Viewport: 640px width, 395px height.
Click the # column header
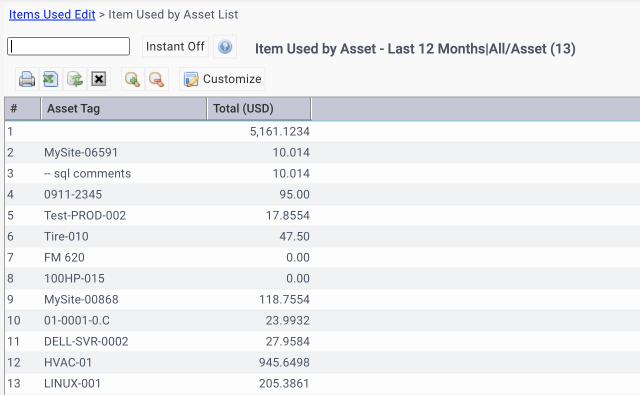[23, 109]
